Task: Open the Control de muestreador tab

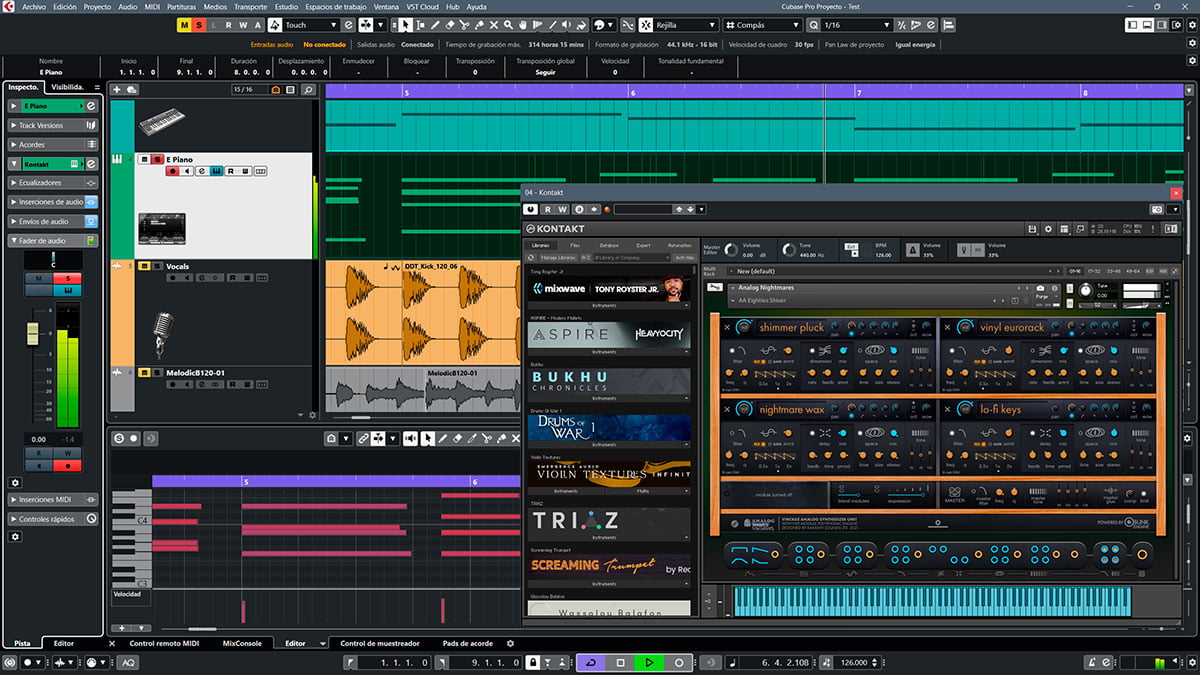Action: click(380, 643)
